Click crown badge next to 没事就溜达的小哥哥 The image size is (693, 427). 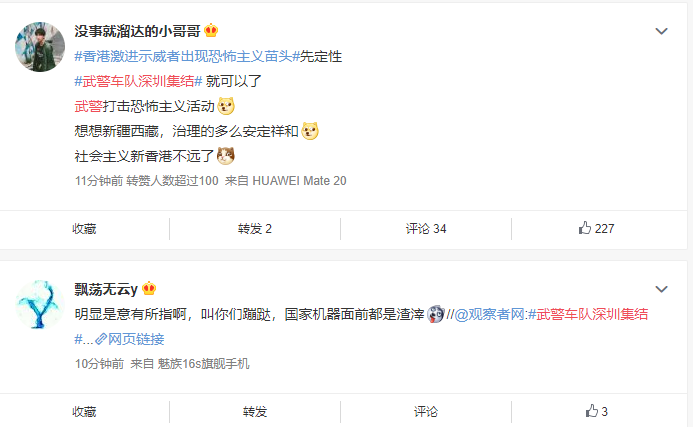pyautogui.click(x=211, y=30)
